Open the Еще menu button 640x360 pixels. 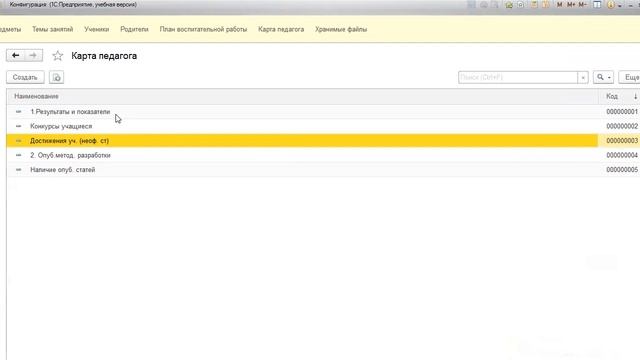tap(630, 77)
